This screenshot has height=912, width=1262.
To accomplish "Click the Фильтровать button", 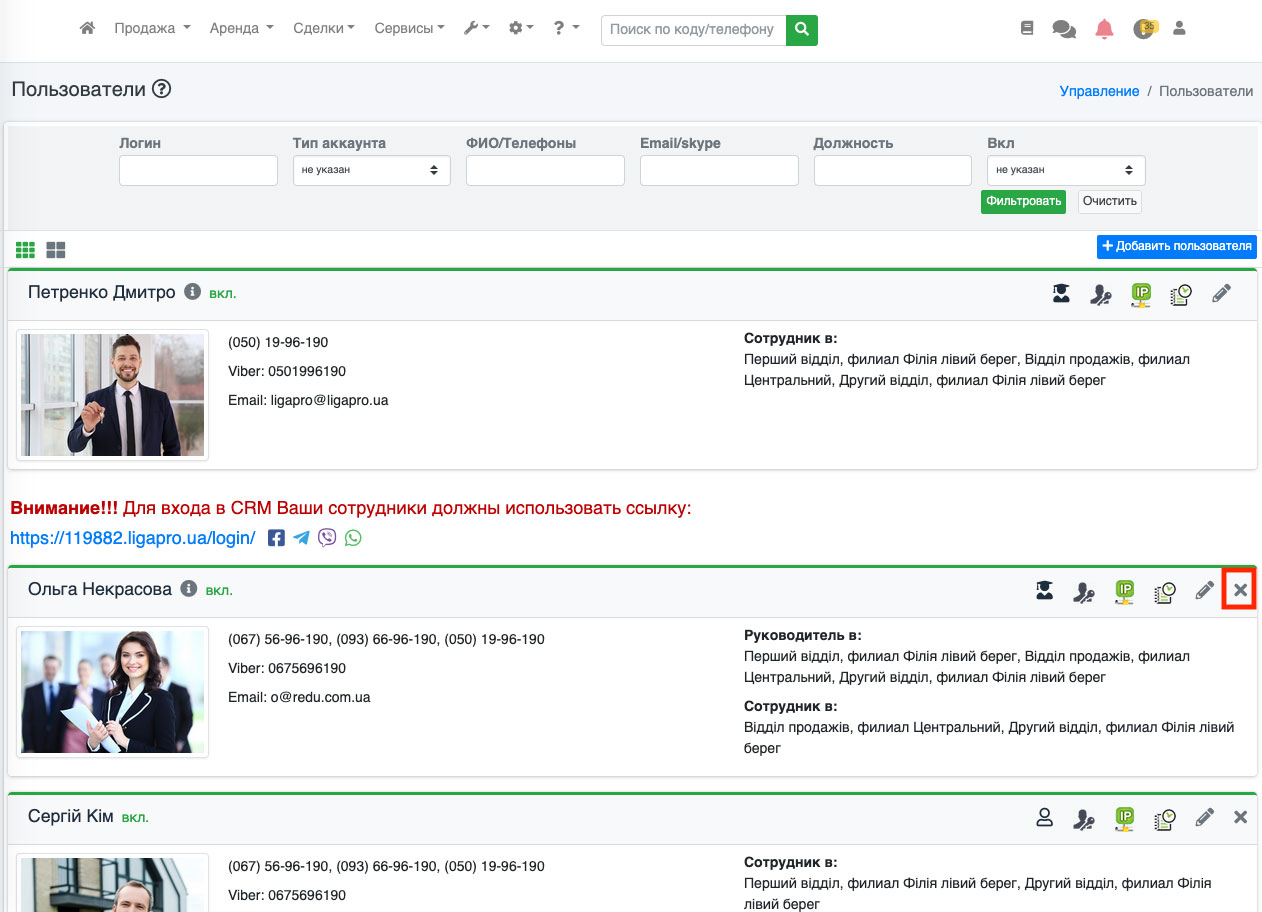I will [x=1023, y=201].
